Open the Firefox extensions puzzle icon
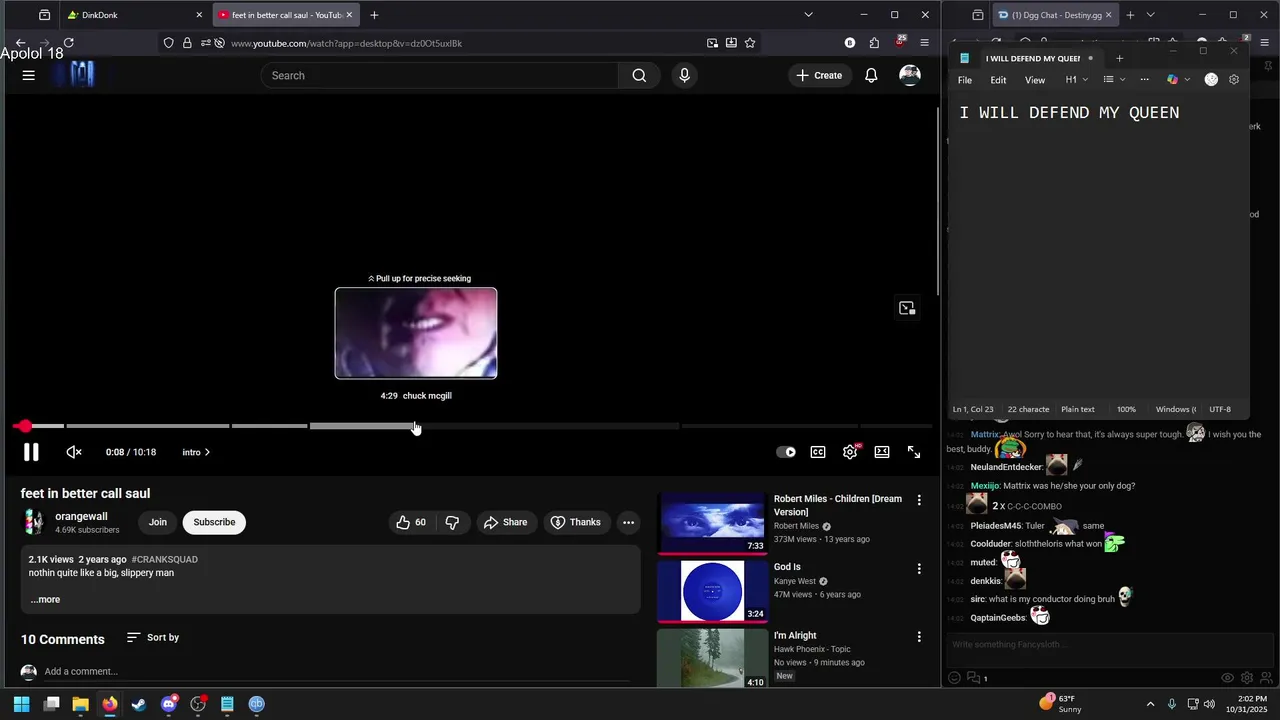The width and height of the screenshot is (1280, 720). pyautogui.click(x=874, y=43)
